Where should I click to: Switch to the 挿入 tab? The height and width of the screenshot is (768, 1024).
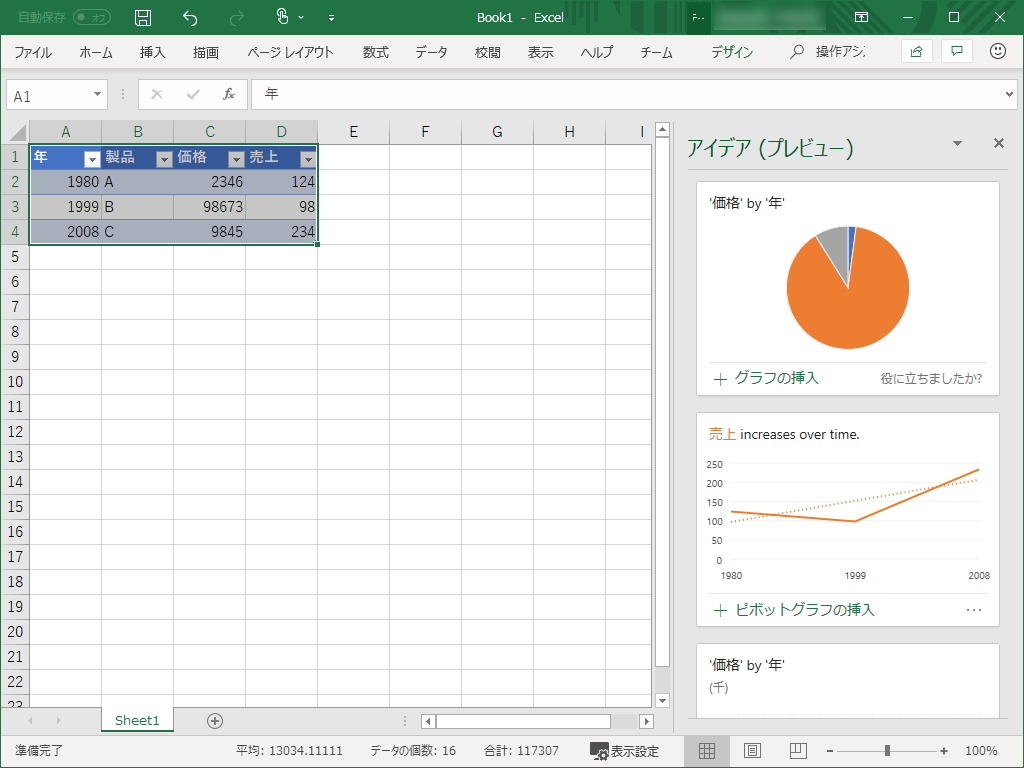152,52
